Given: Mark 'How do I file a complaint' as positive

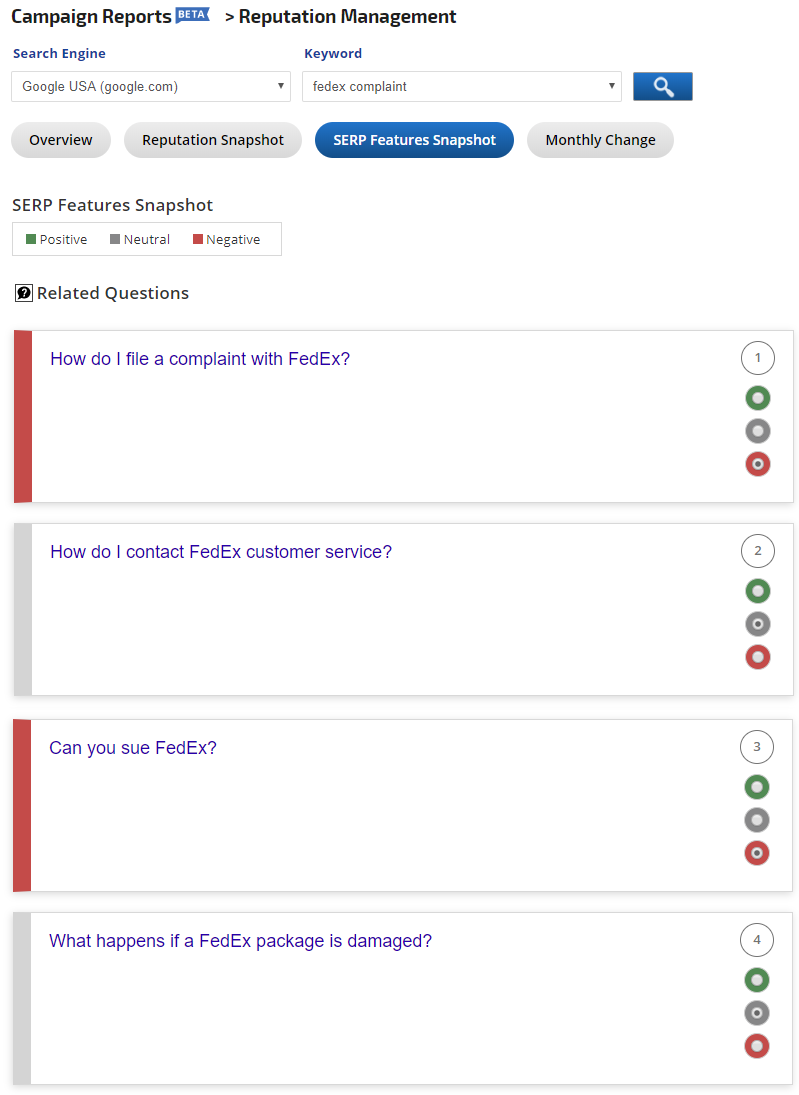Looking at the screenshot, I should [758, 398].
